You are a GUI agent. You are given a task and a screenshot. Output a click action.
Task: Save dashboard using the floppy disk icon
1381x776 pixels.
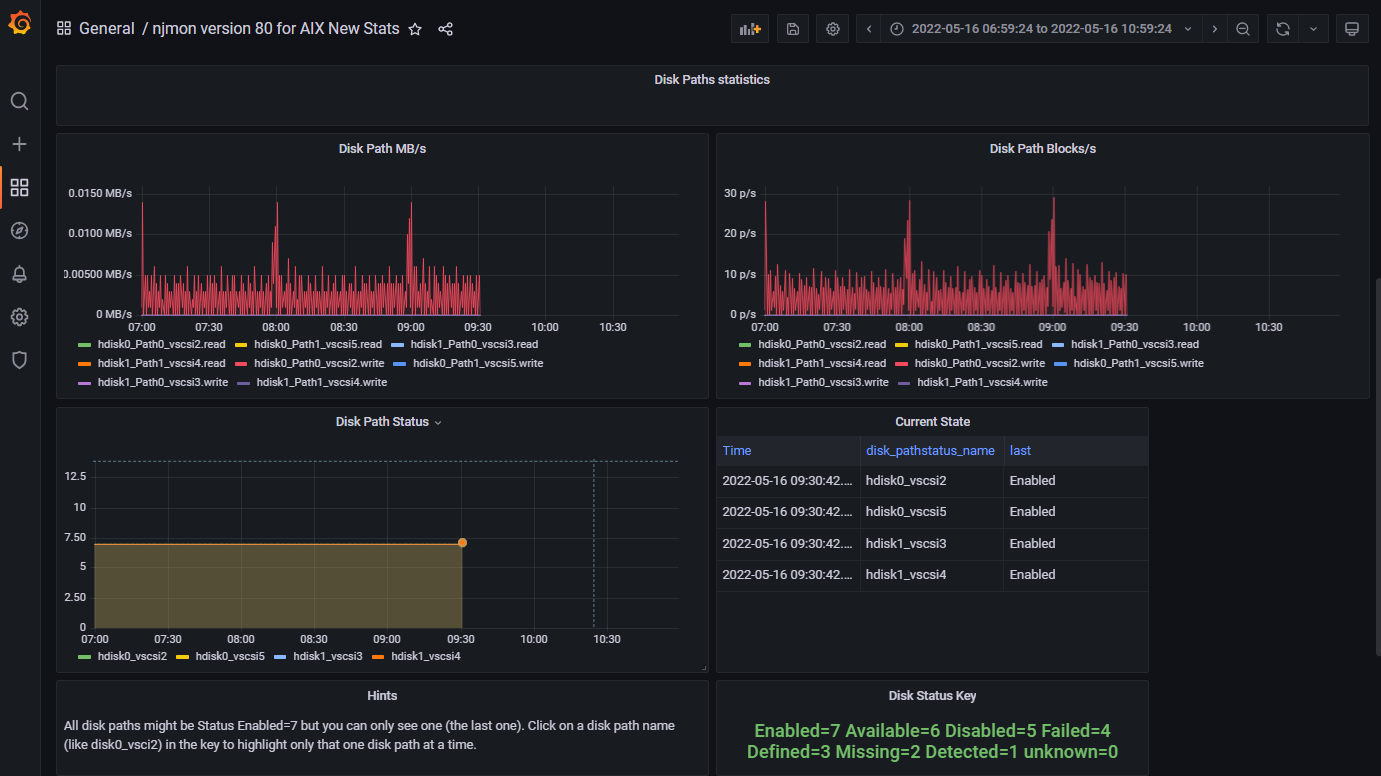click(x=793, y=29)
